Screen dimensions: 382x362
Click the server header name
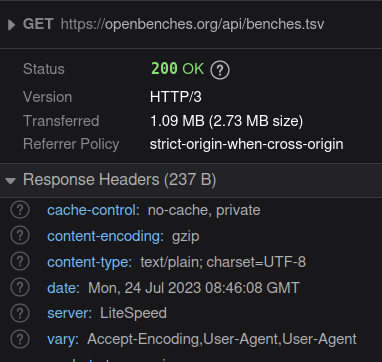(x=69, y=313)
